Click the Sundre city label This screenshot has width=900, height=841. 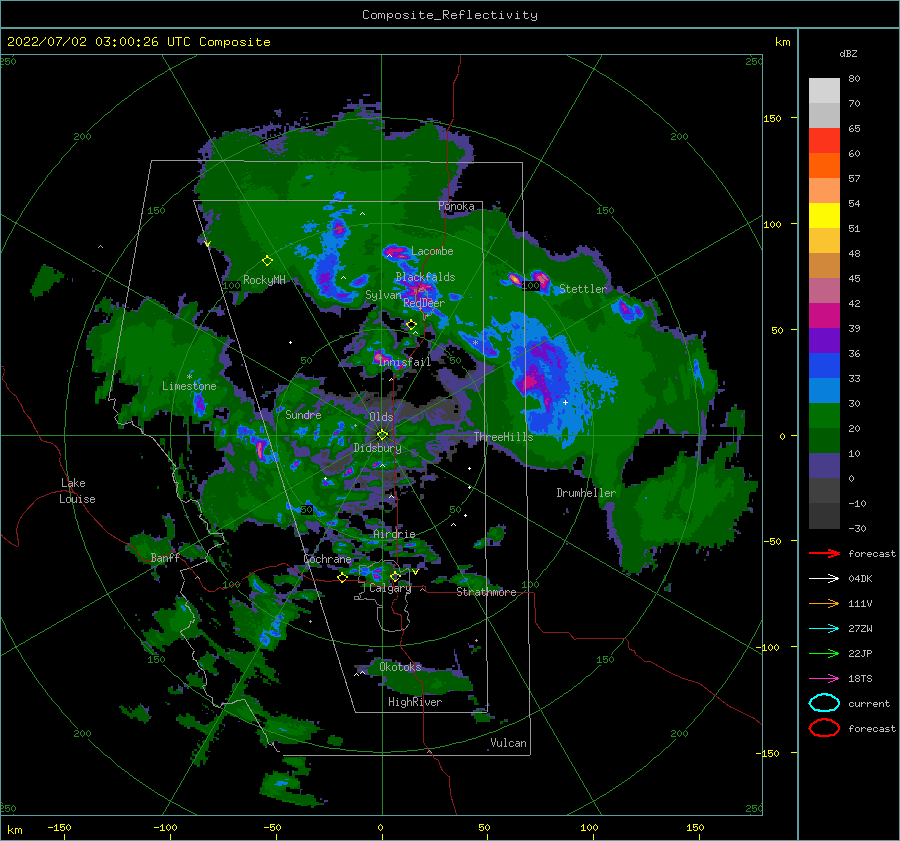point(303,414)
